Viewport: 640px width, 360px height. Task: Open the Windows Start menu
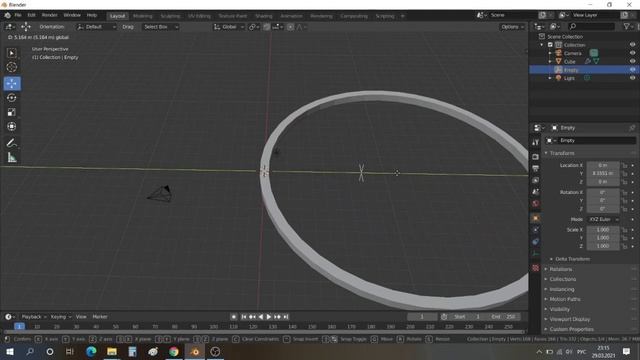coord(9,351)
